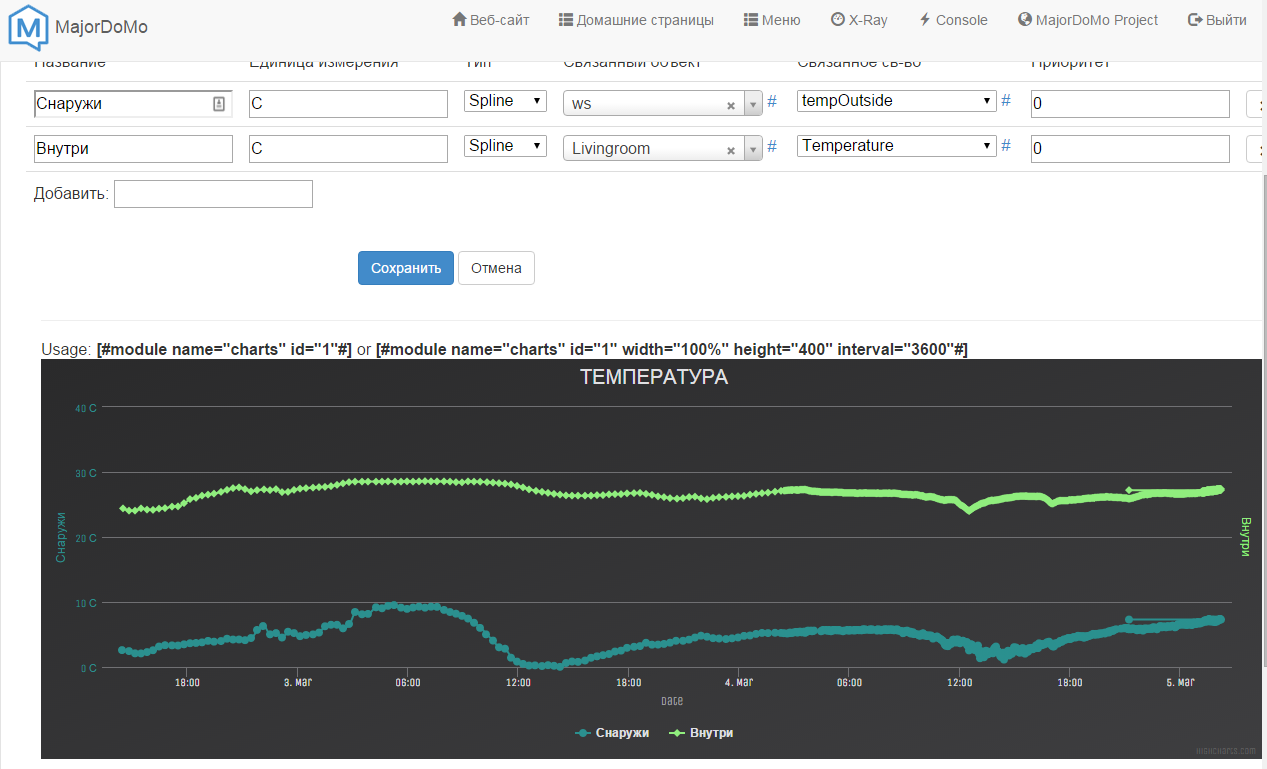Click the Сохранить button

[x=406, y=268]
